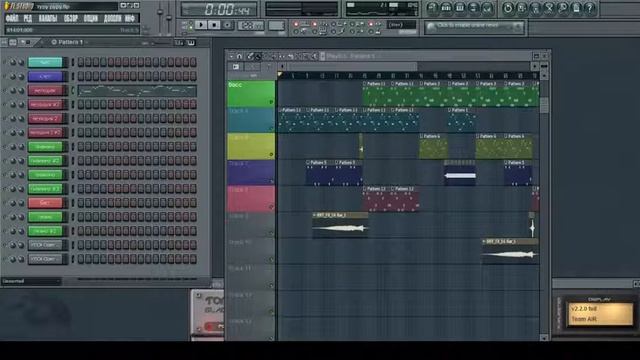640x360 pixels.
Task: Open the keyboard editor in step sequencer
Action: [191, 42]
